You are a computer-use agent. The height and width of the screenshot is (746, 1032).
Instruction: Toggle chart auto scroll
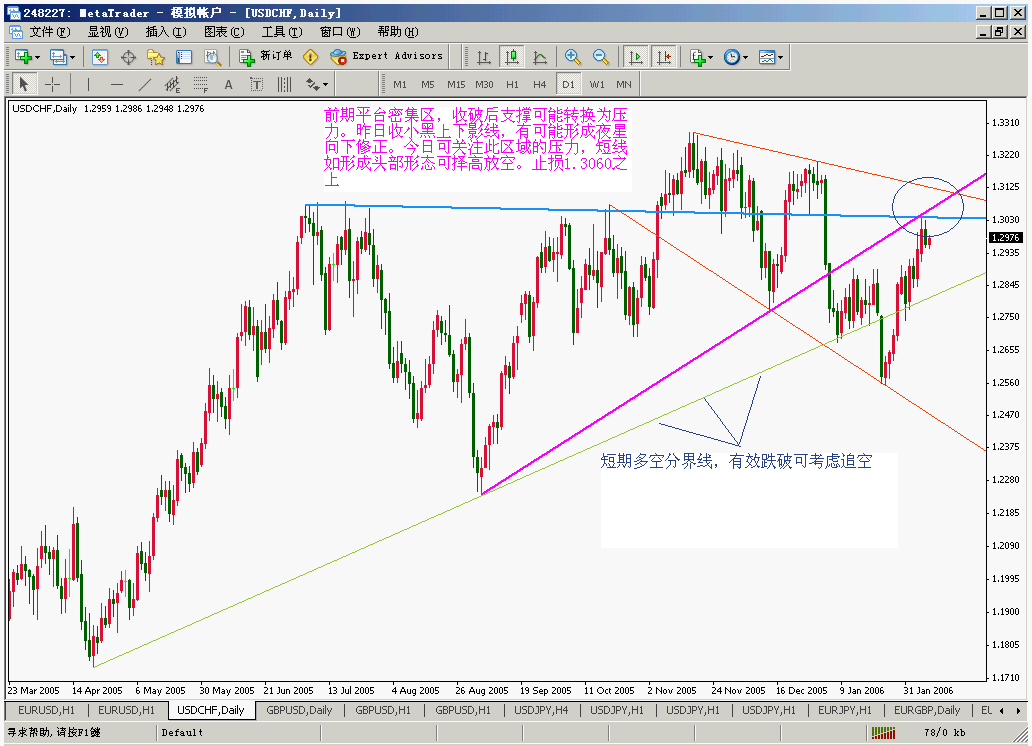tap(636, 57)
